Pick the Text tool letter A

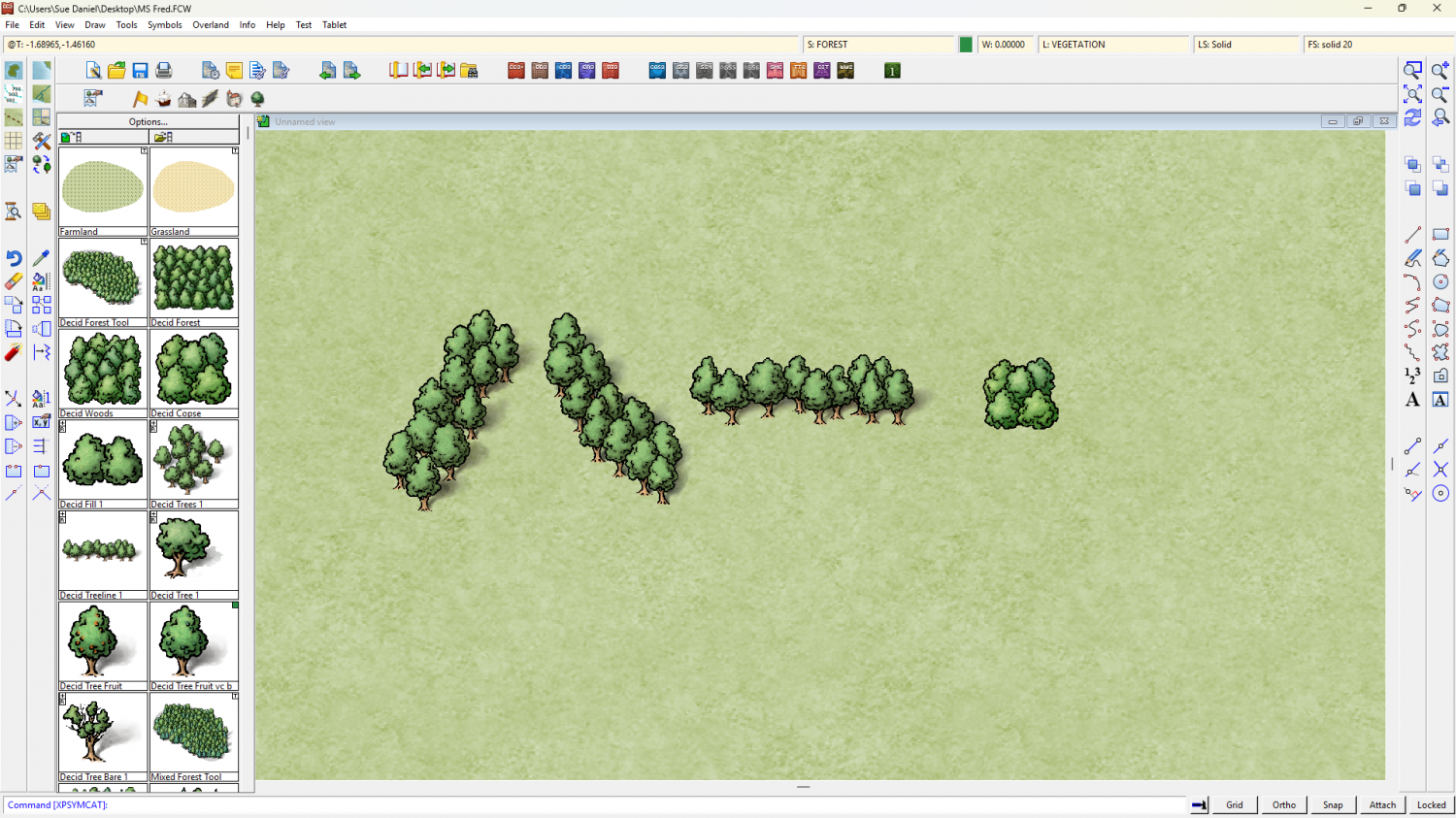click(x=1412, y=400)
